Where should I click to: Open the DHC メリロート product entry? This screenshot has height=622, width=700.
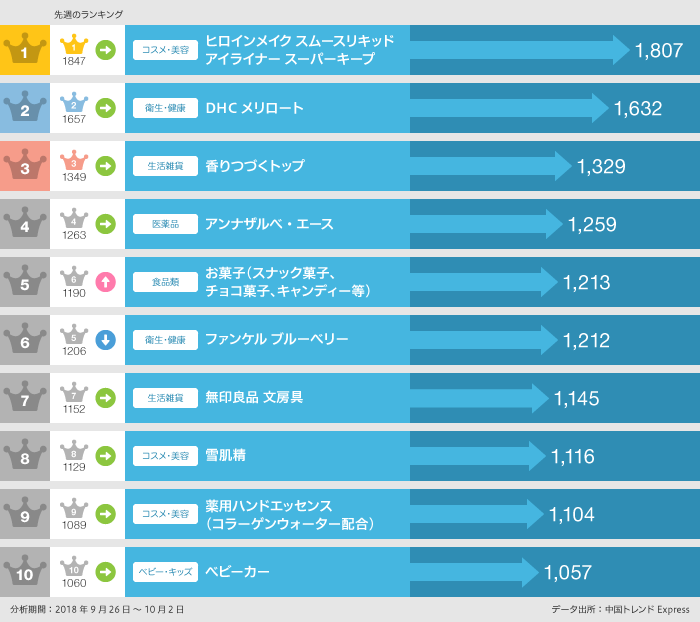coord(254,108)
